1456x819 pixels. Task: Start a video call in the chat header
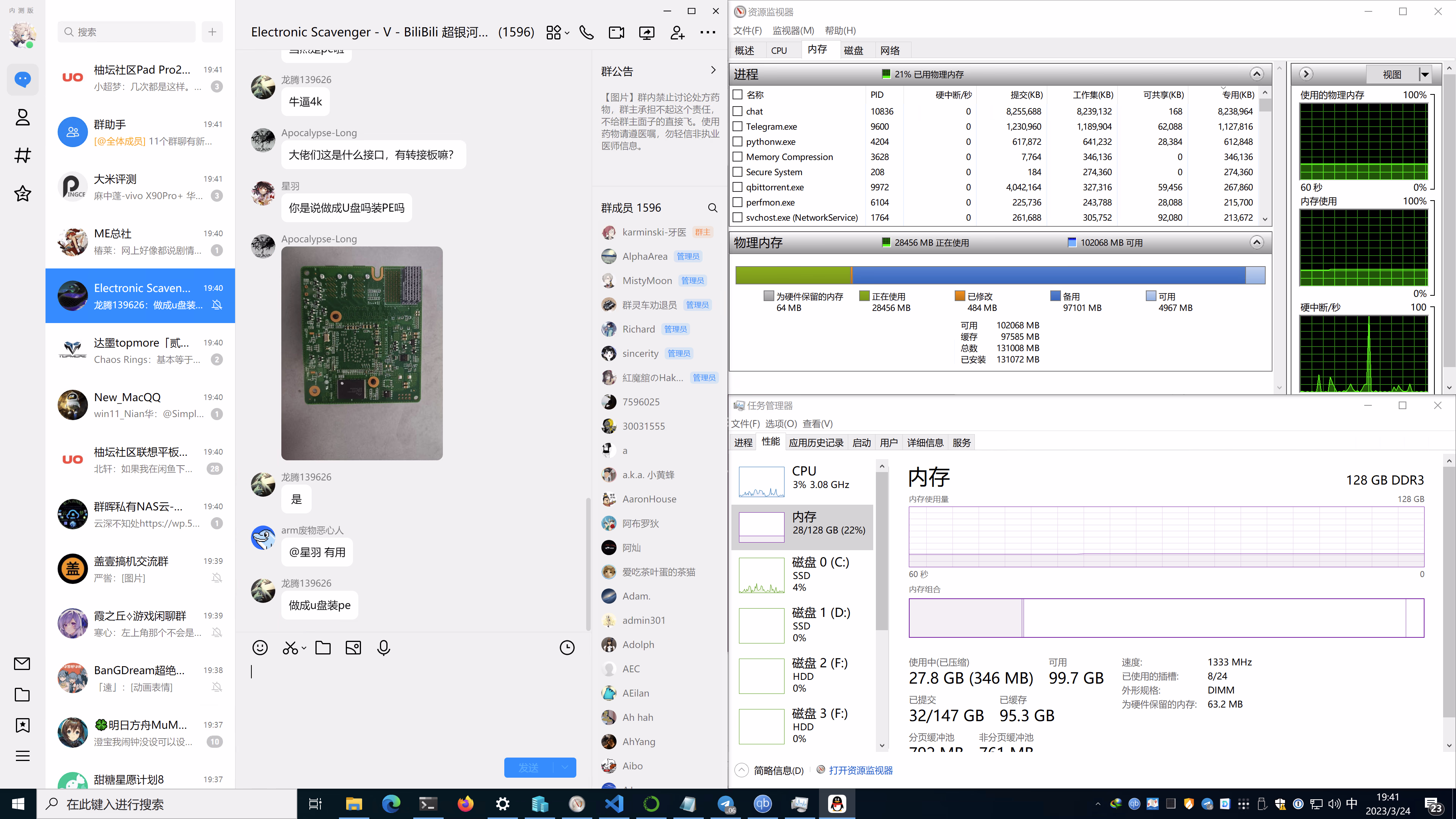(x=616, y=33)
